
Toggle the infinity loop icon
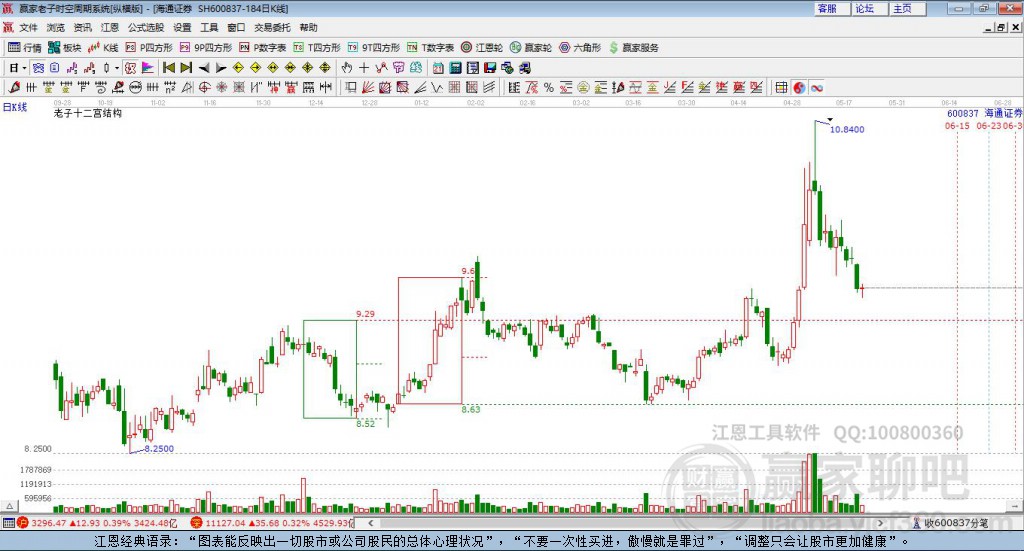click(816, 87)
